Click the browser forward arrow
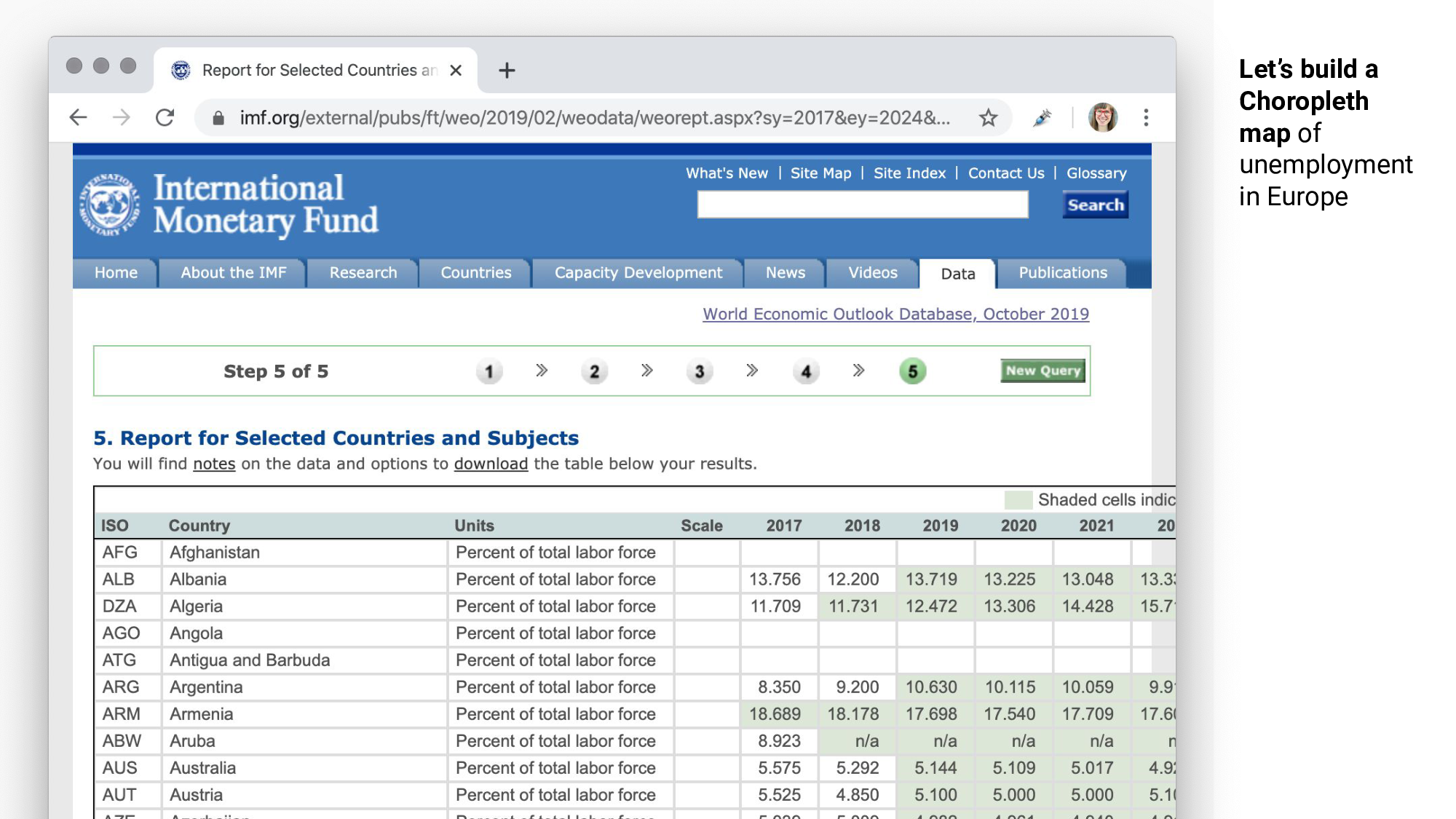This screenshot has width=1456, height=819. point(121,117)
